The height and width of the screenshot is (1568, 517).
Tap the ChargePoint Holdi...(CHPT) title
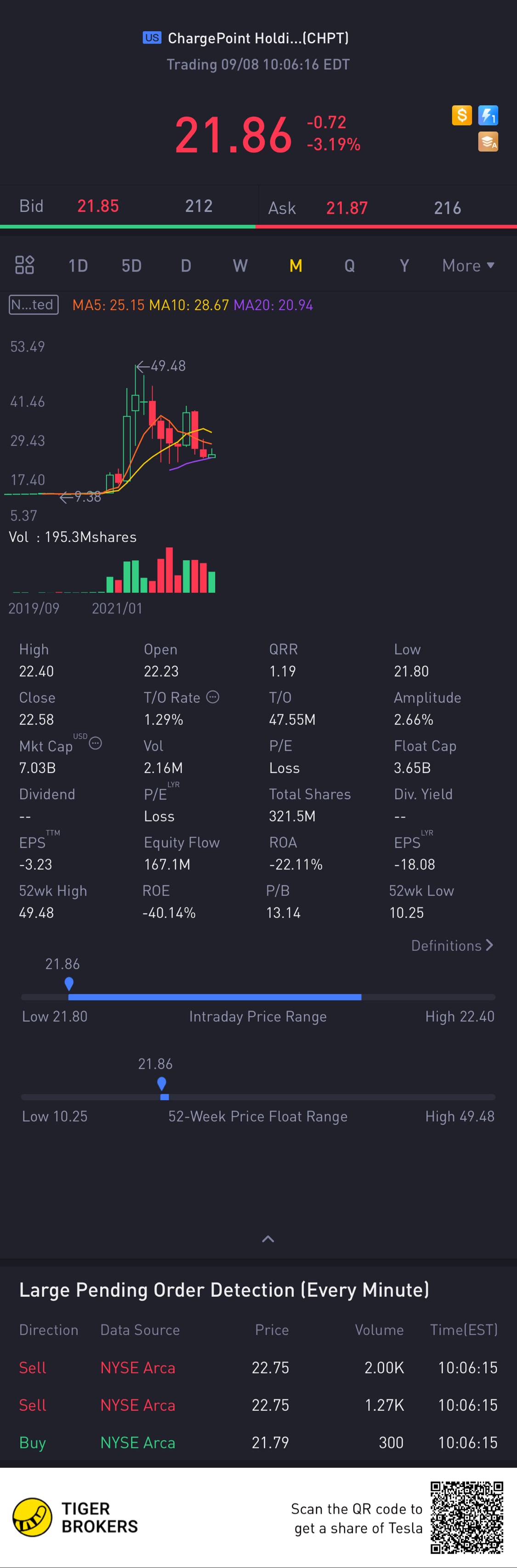[x=258, y=38]
